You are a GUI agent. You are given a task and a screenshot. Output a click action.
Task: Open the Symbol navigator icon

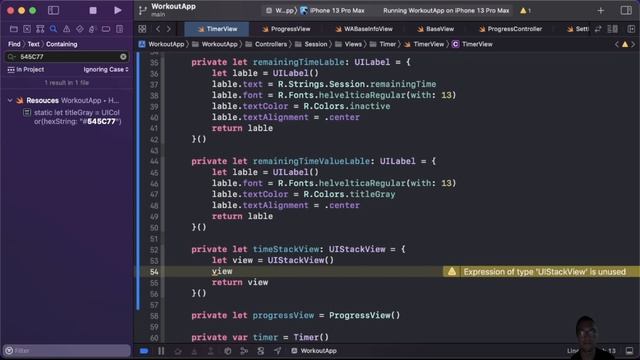(40, 29)
